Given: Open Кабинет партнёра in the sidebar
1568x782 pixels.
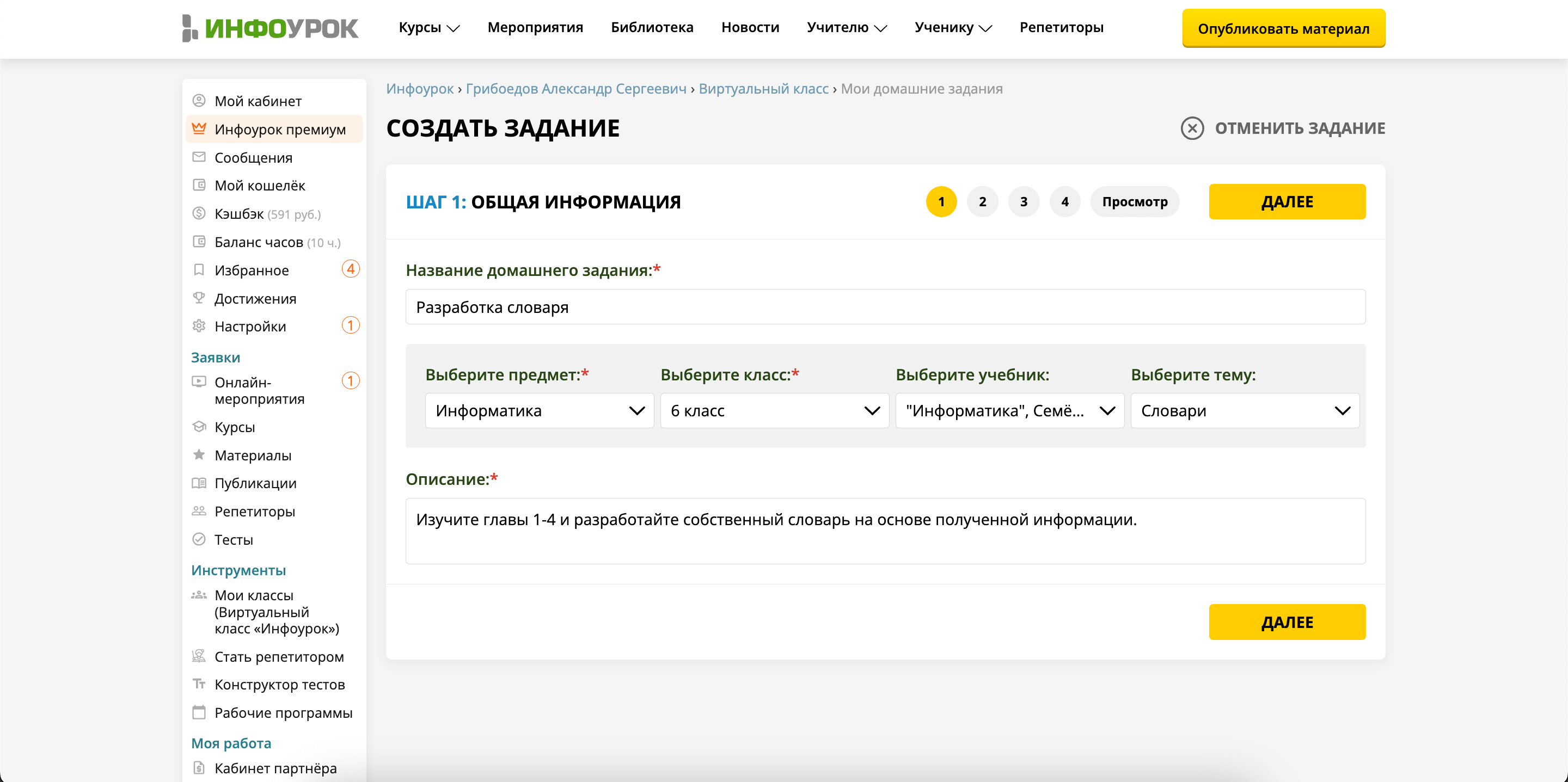Looking at the screenshot, I should (275, 768).
